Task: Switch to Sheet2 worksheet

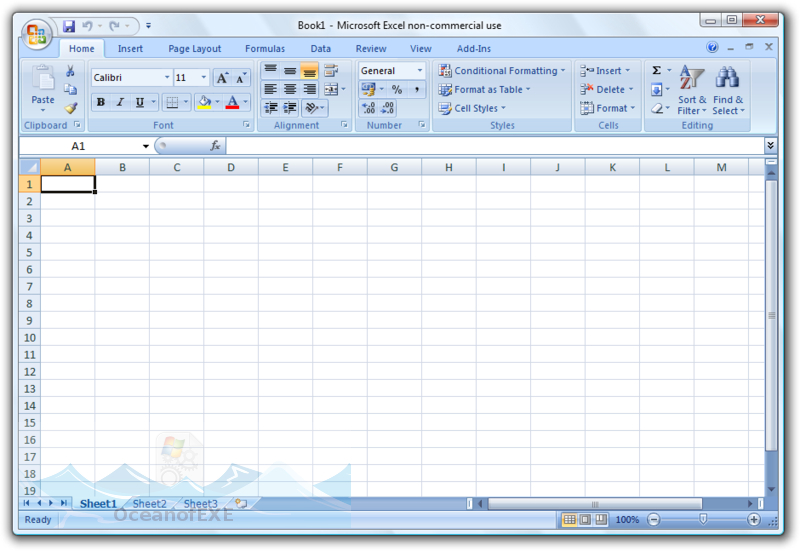Action: point(149,504)
